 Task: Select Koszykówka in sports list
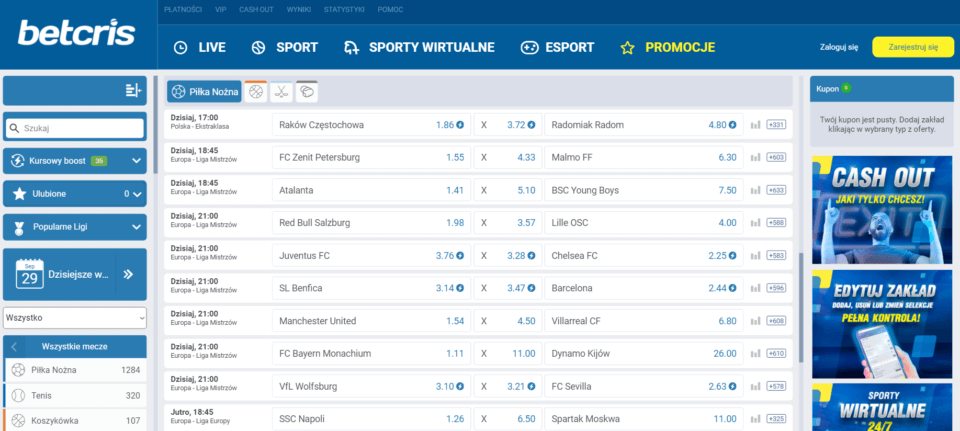click(x=75, y=421)
